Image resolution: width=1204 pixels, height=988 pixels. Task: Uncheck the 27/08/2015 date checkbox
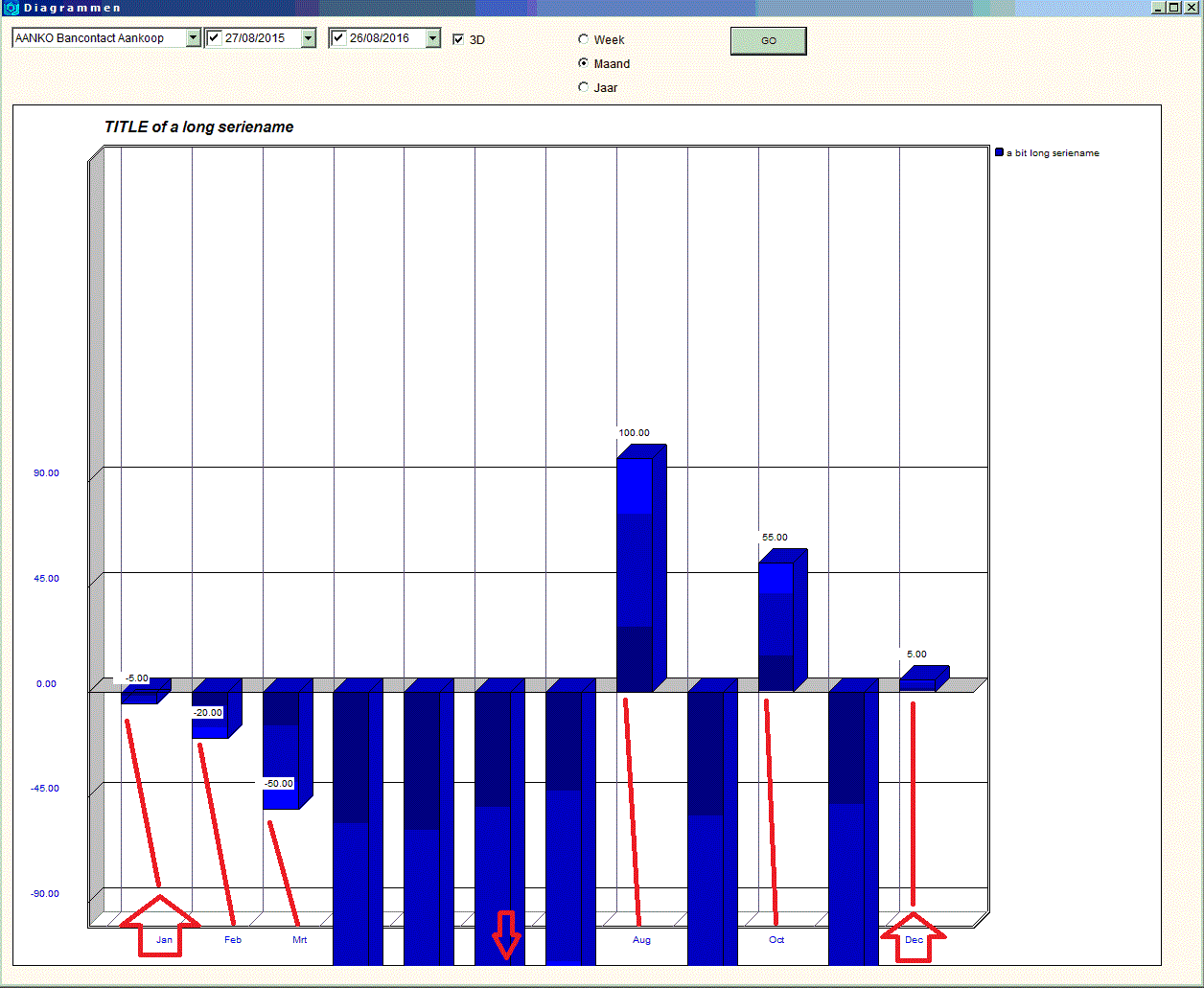click(x=215, y=38)
